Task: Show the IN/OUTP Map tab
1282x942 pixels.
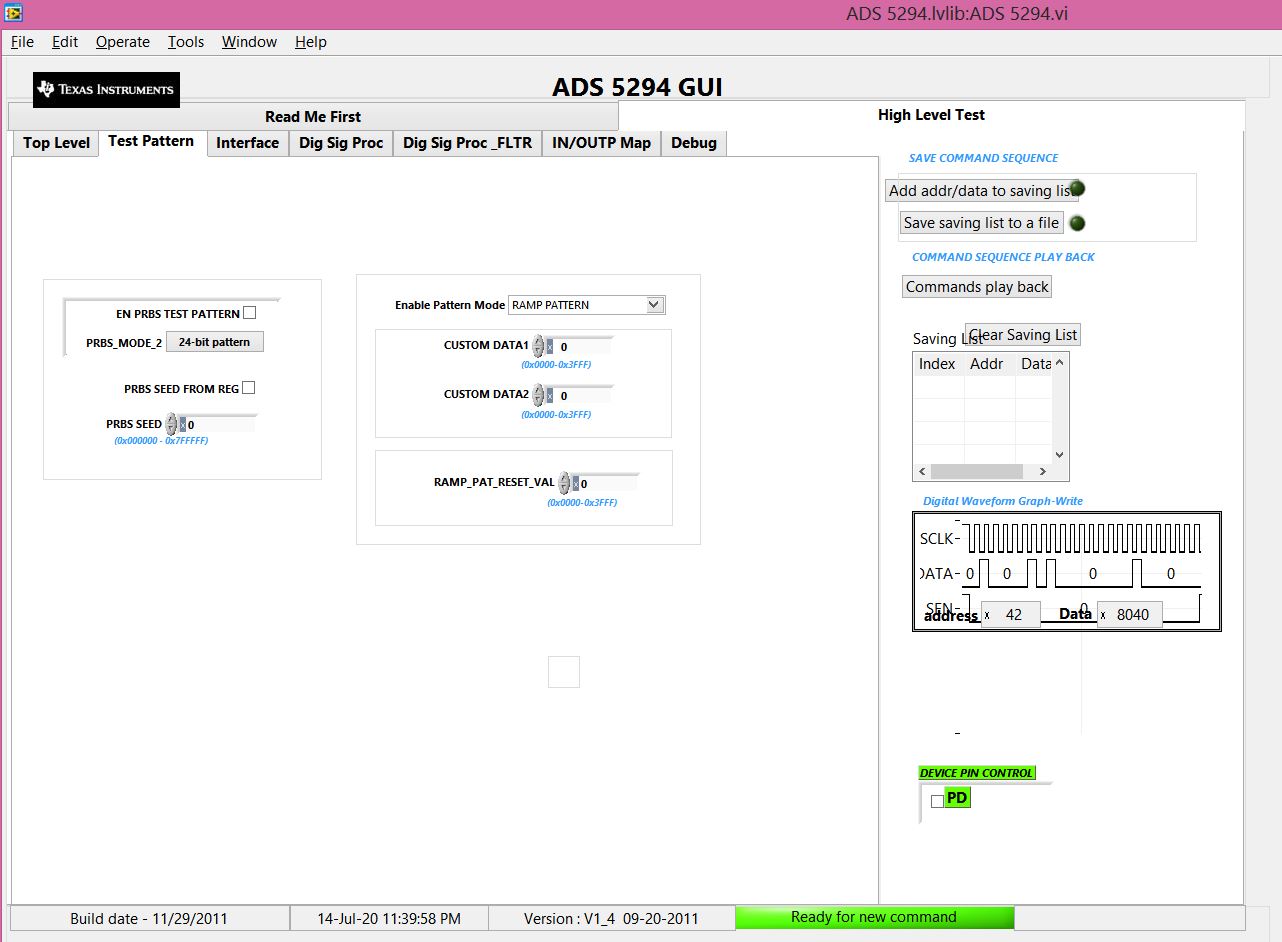Action: click(601, 143)
